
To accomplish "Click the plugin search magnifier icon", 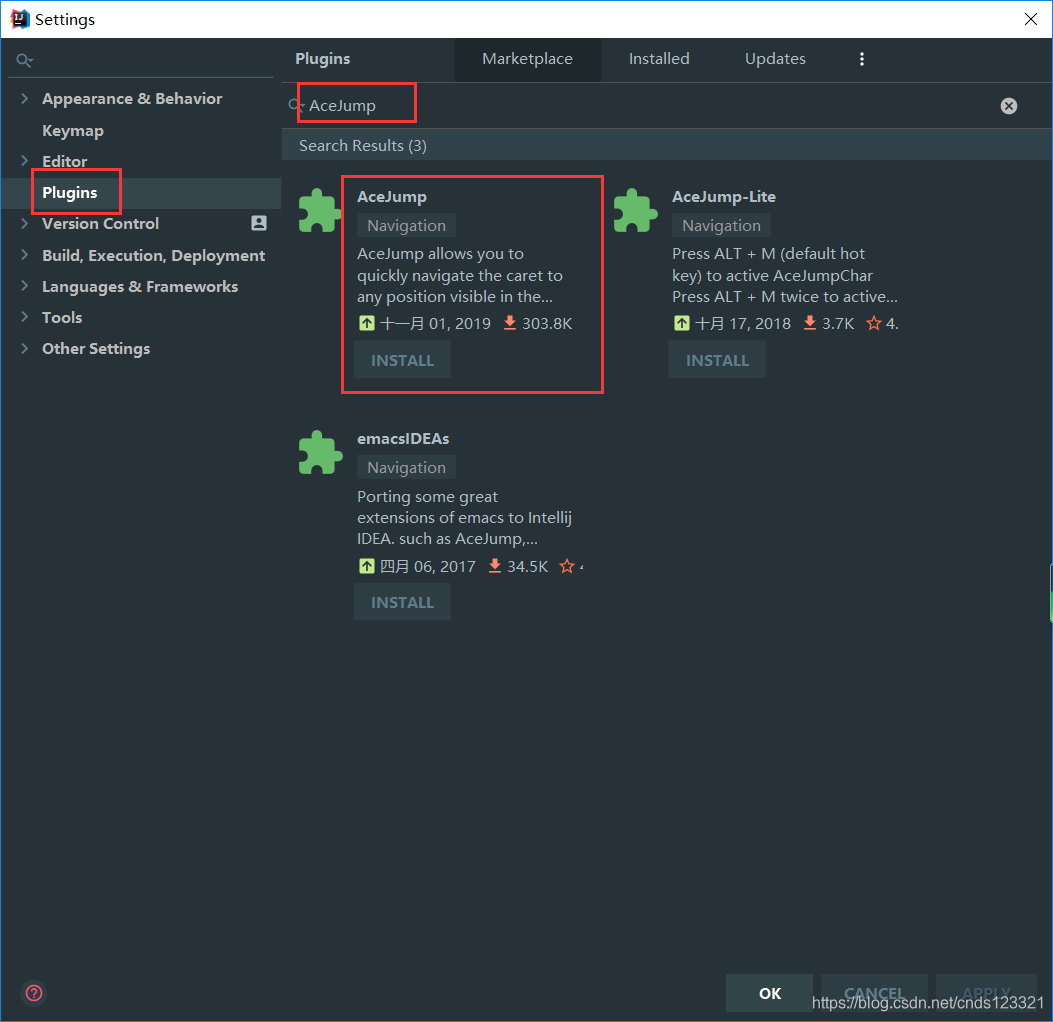I will click(295, 105).
